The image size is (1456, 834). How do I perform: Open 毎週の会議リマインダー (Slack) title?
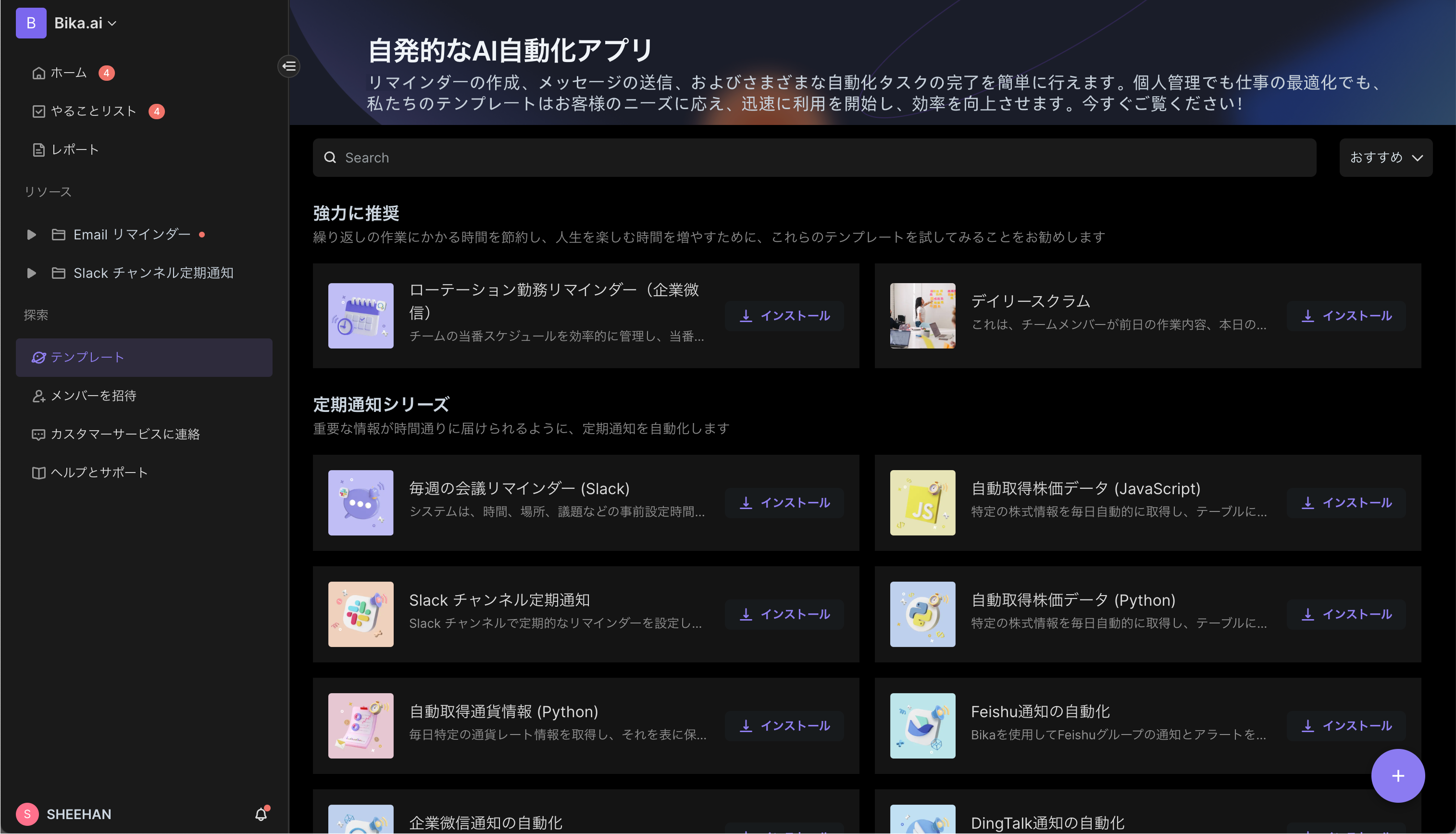click(520, 488)
